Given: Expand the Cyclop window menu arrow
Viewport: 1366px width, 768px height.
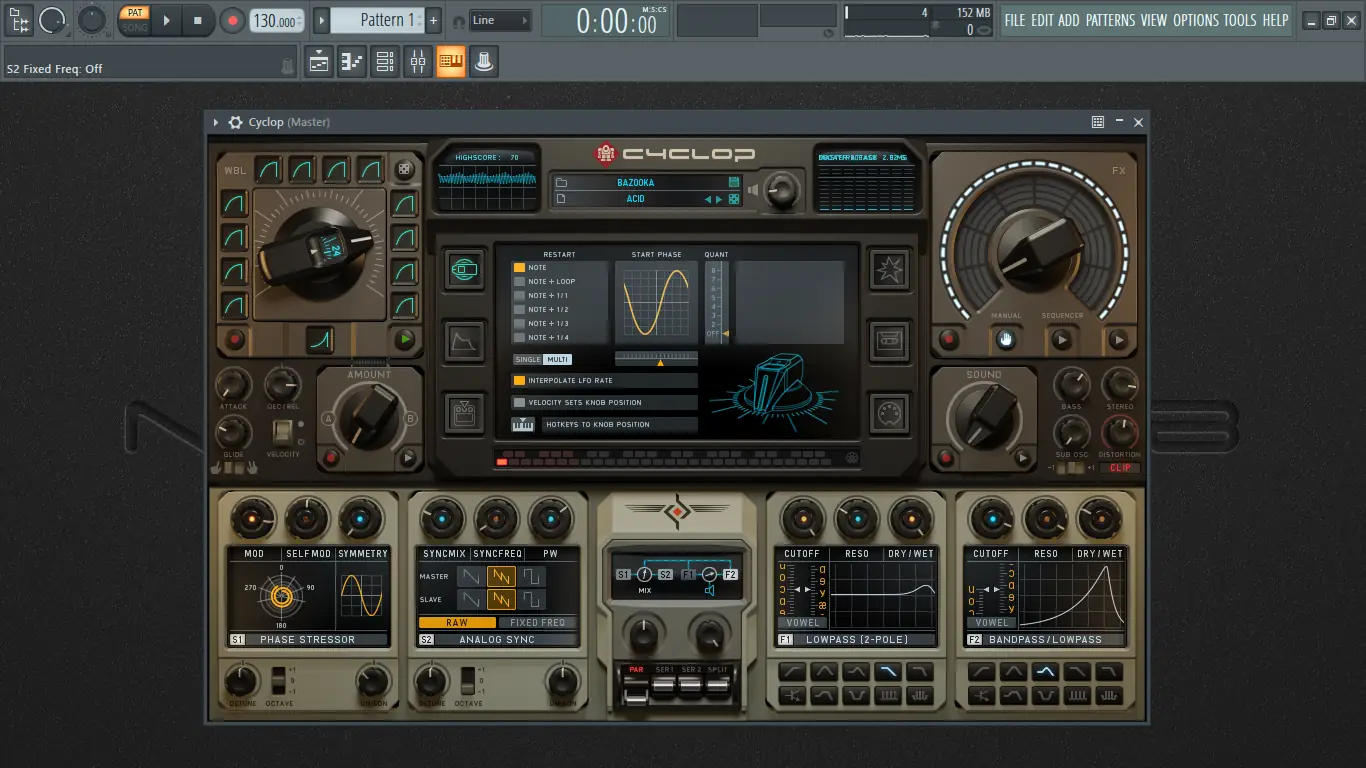Looking at the screenshot, I should (216, 122).
